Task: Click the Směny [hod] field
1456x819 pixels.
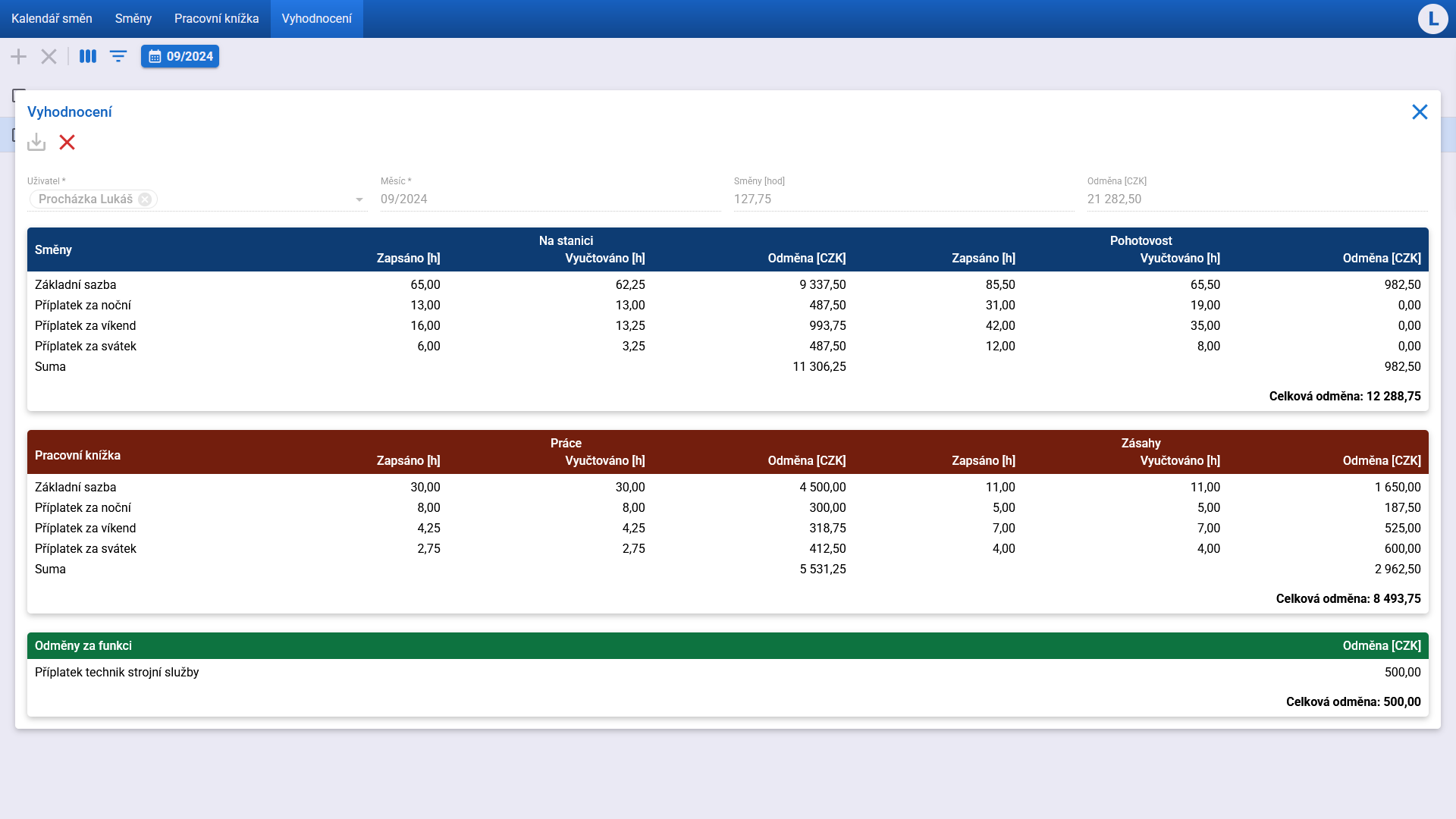Action: [x=904, y=199]
